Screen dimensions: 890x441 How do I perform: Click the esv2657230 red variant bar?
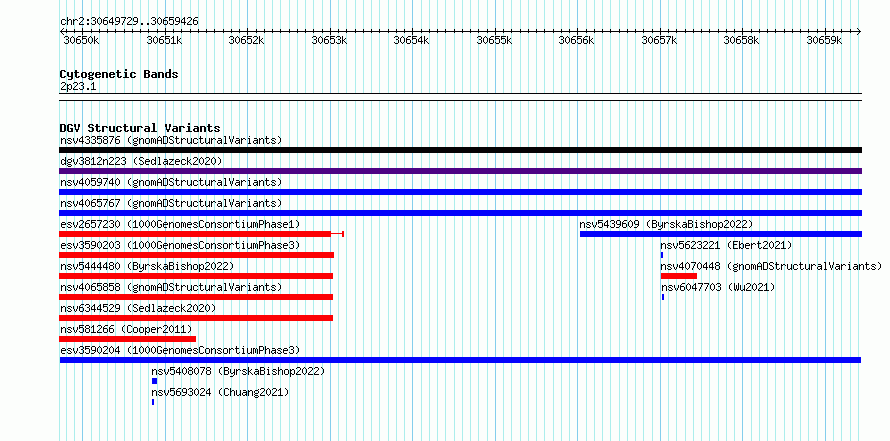pyautogui.click(x=201, y=234)
